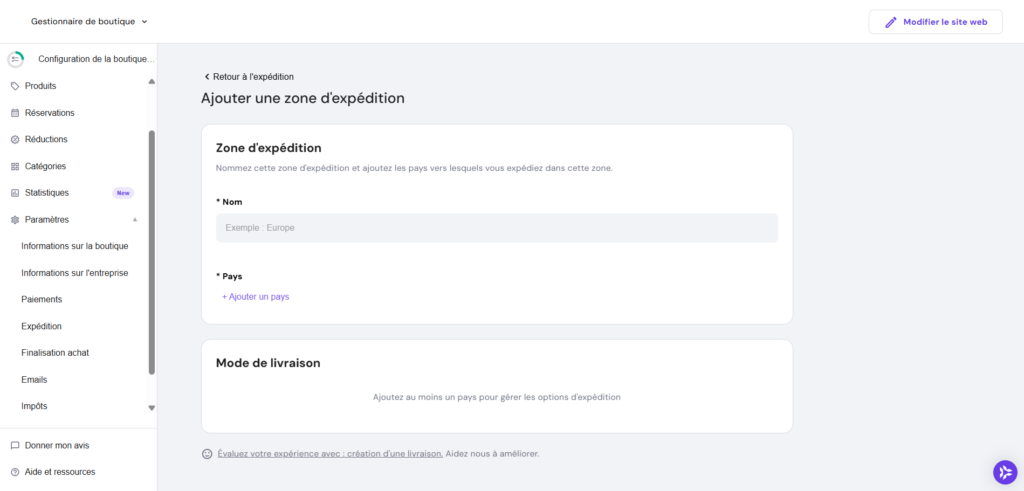
Task: Go to Informations sur la boutique
Action: pyautogui.click(x=74, y=246)
